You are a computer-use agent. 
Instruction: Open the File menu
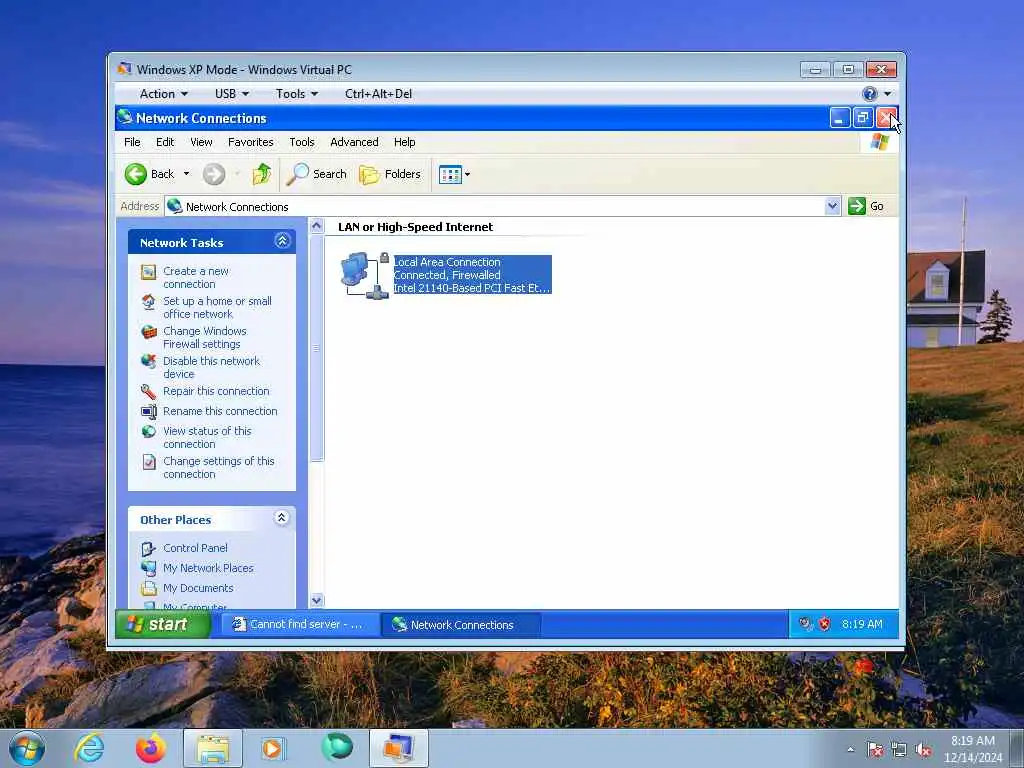[x=132, y=142]
